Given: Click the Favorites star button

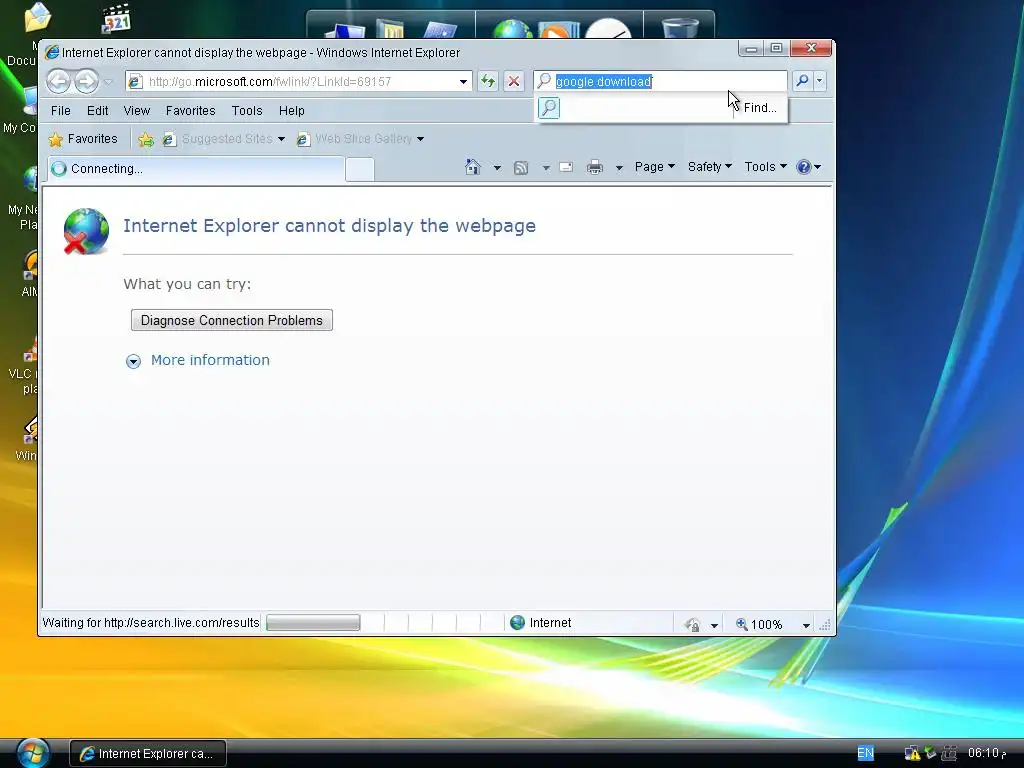Looking at the screenshot, I should pyautogui.click(x=83, y=138).
